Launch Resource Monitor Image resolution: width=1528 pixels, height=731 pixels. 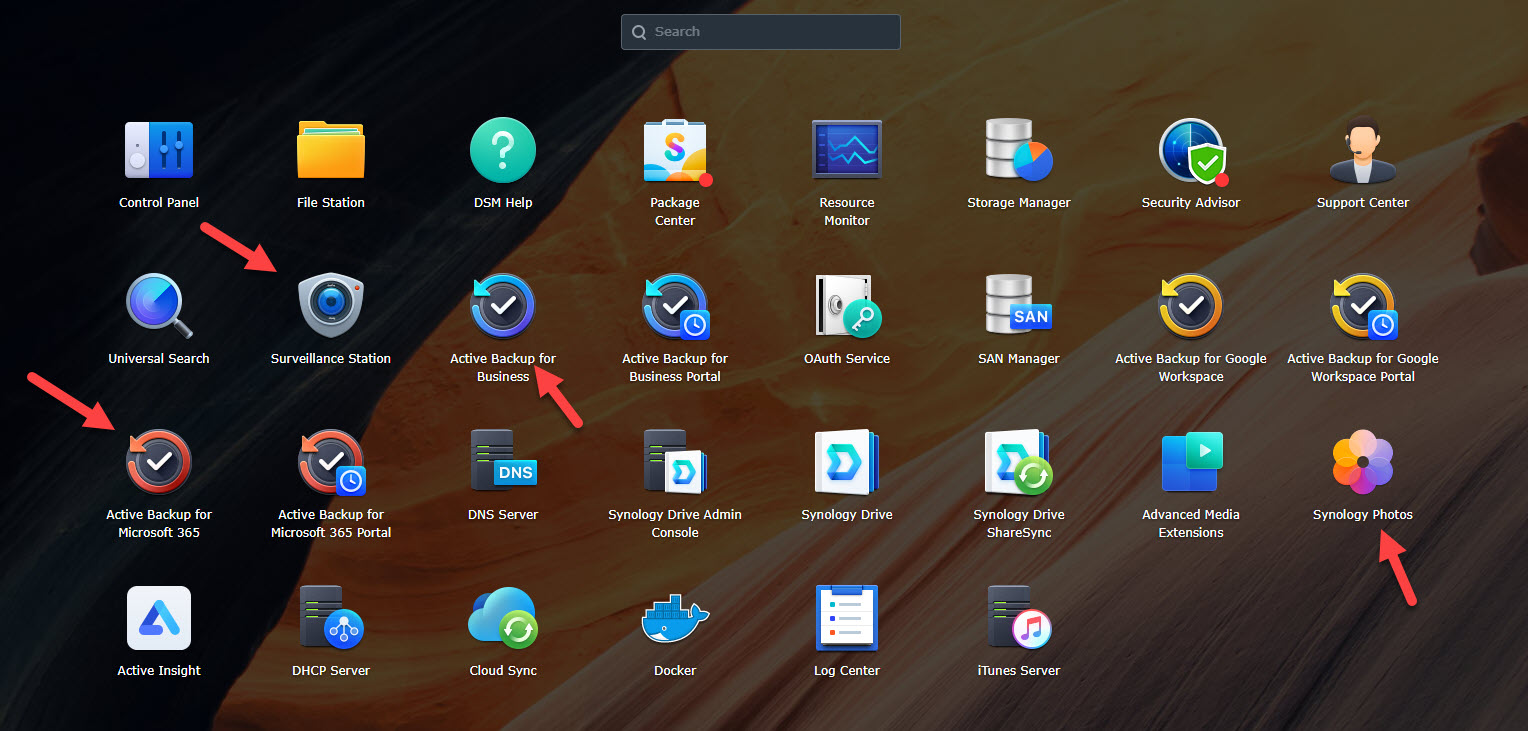847,150
